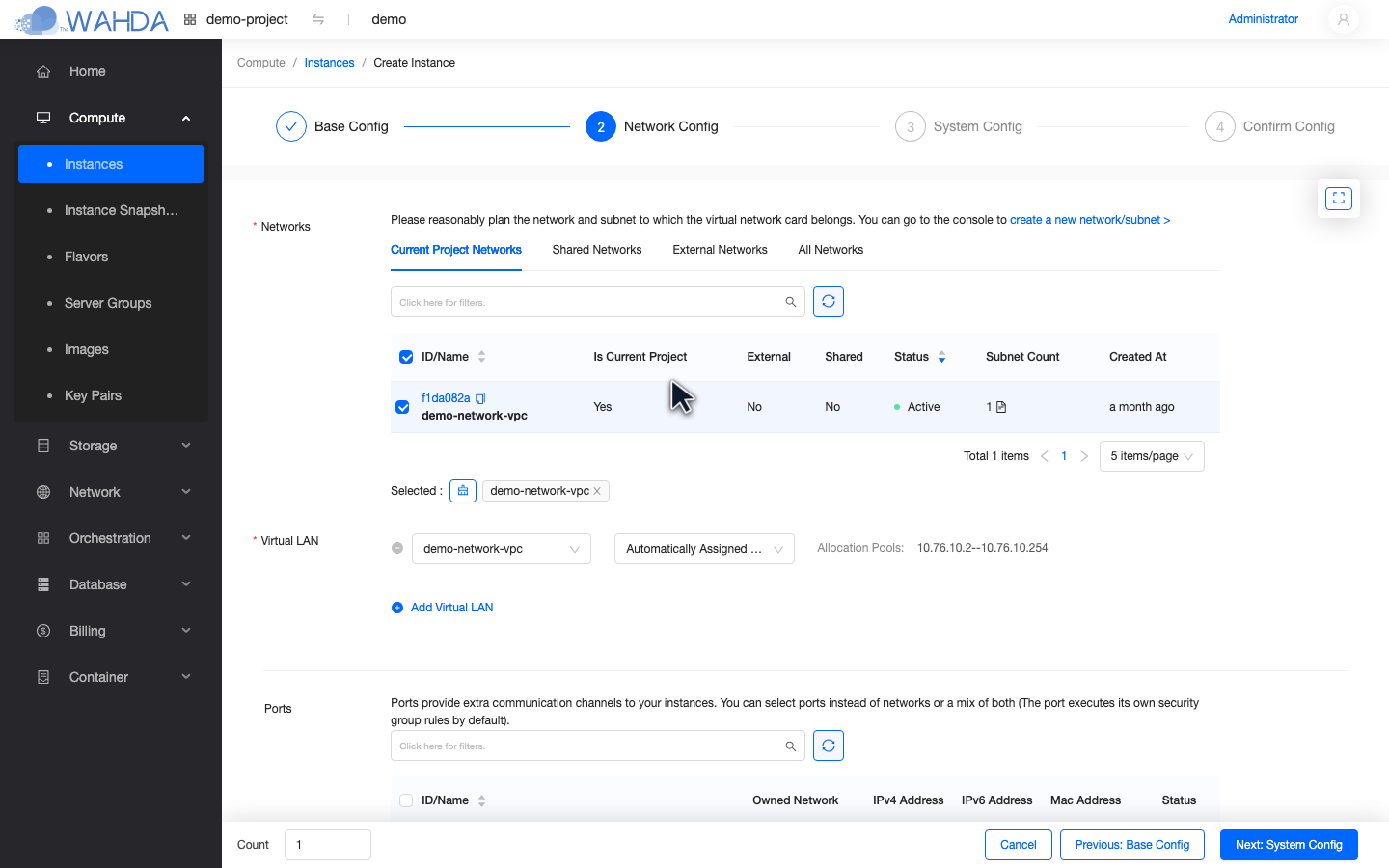The width and height of the screenshot is (1389, 868).
Task: Open Server Groups in the sidebar
Action: pos(111,303)
